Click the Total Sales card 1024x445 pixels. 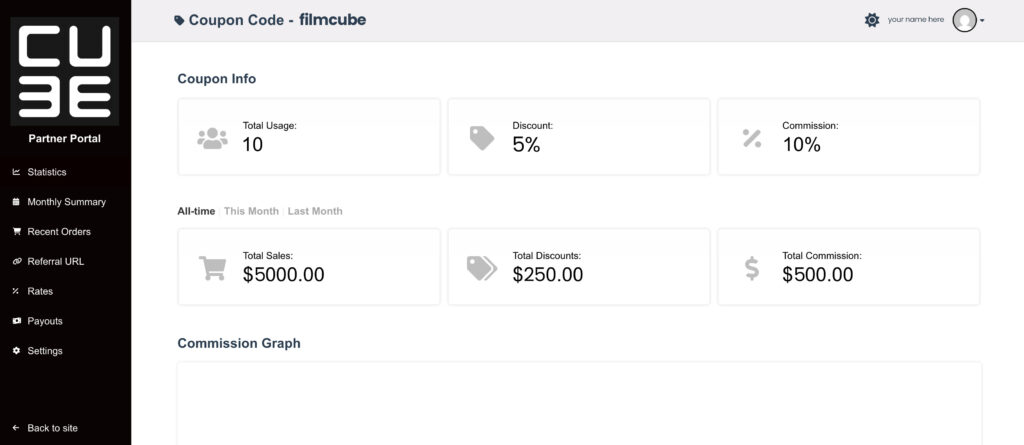(309, 267)
